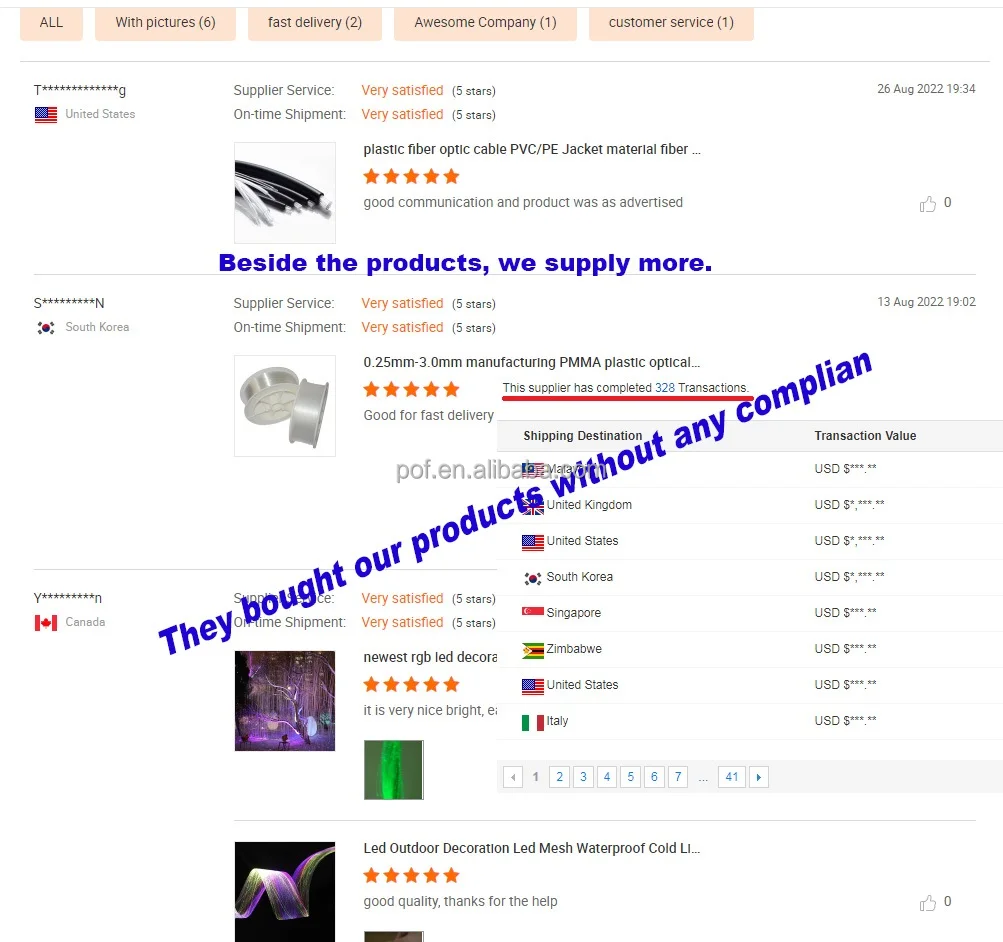
Task: Select the ALL reviews filter tab
Action: 51,23
